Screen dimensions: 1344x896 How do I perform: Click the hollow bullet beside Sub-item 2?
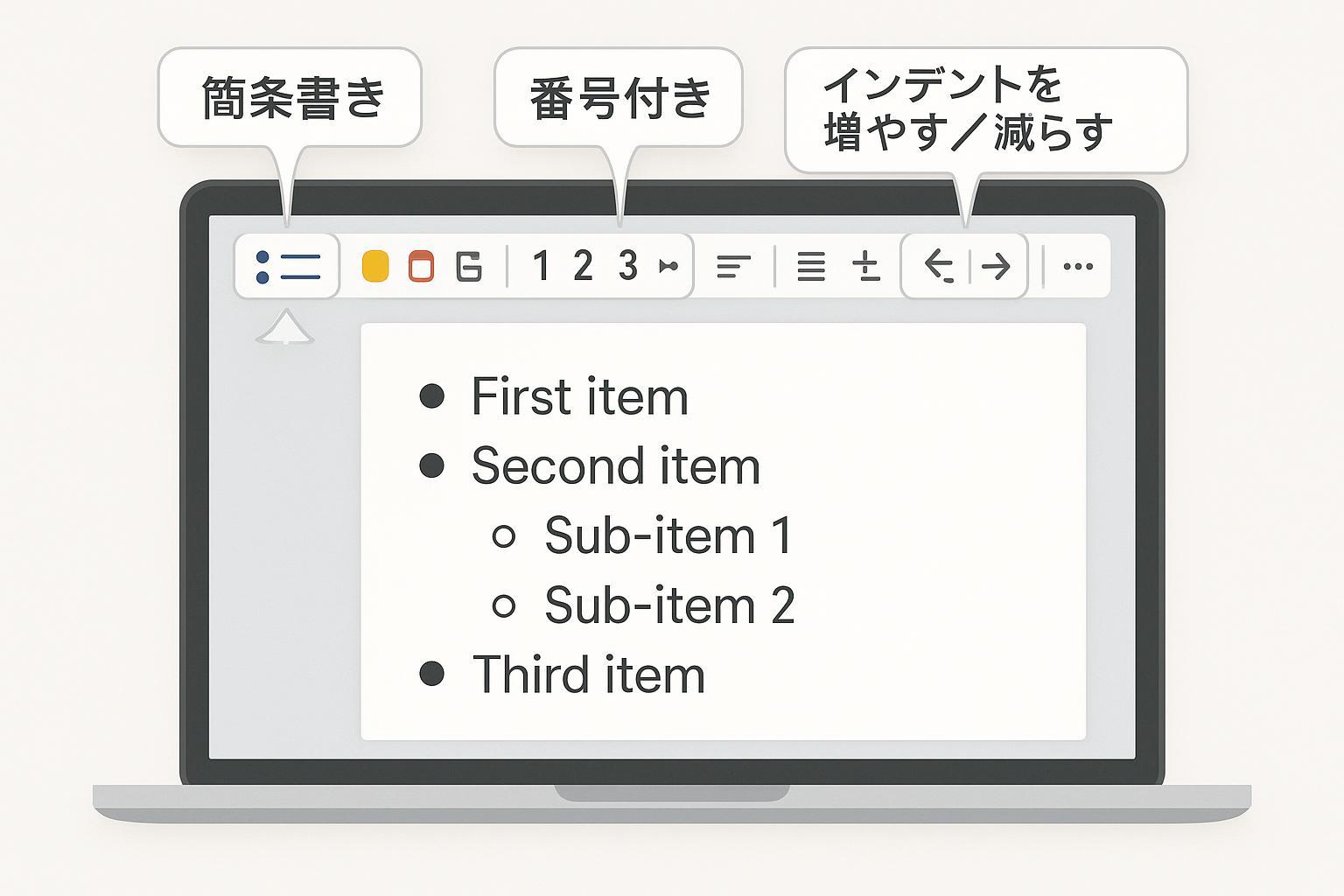pyautogui.click(x=504, y=605)
